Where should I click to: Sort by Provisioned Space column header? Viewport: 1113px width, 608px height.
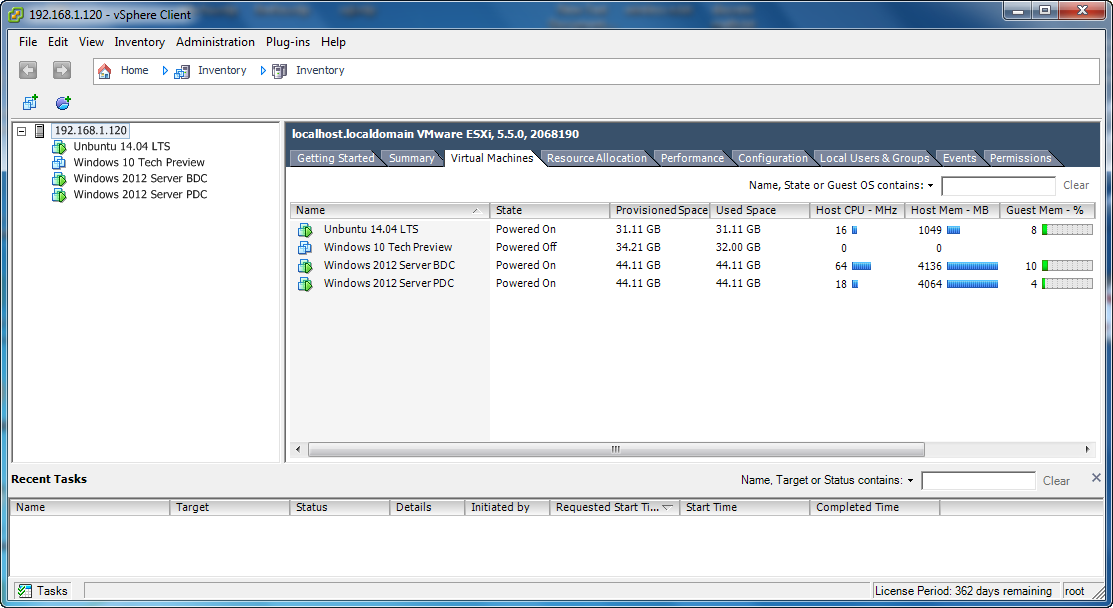coord(659,211)
